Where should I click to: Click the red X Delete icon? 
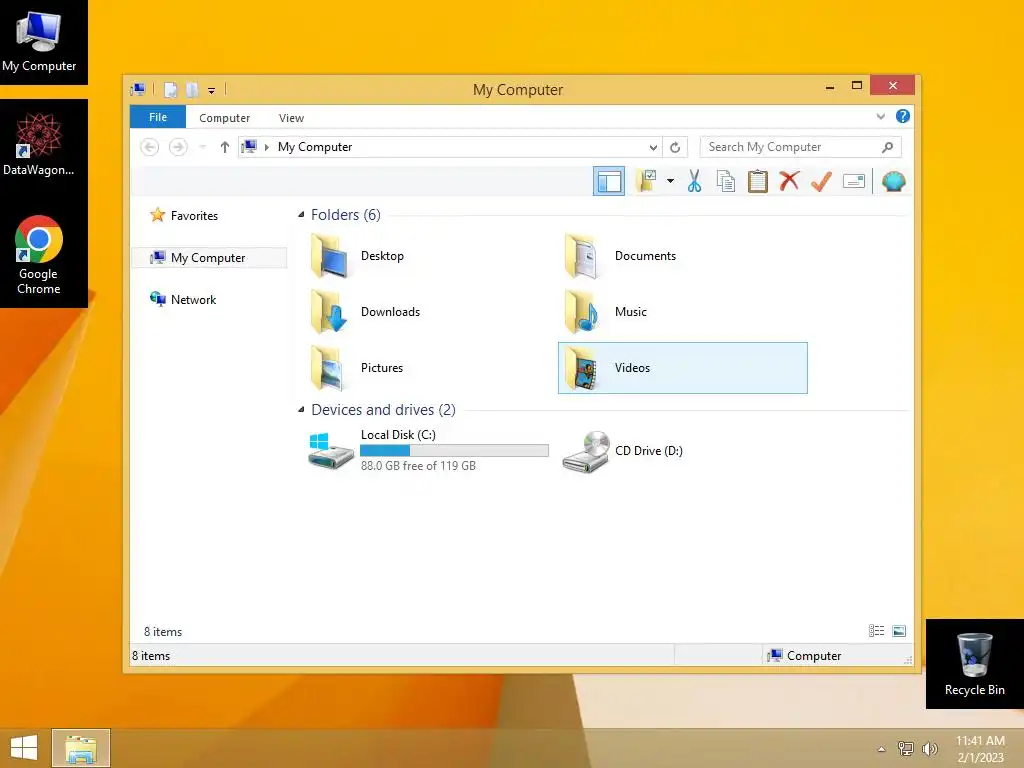pos(790,181)
